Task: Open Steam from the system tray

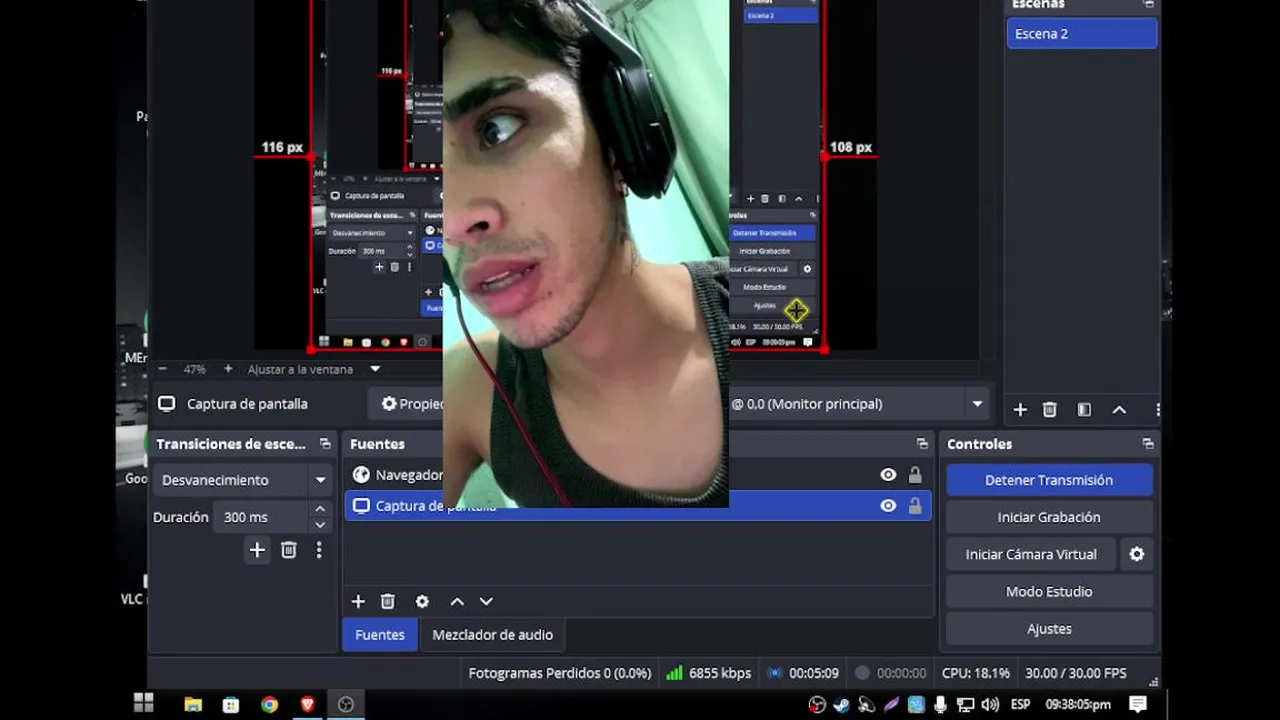Action: tap(842, 705)
